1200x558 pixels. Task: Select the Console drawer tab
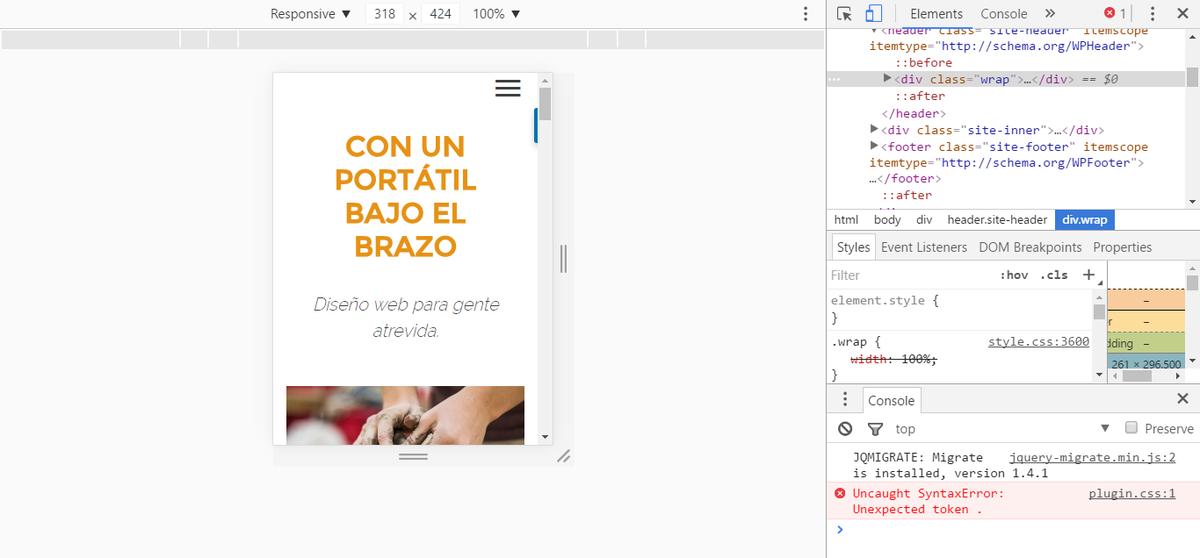[891, 400]
